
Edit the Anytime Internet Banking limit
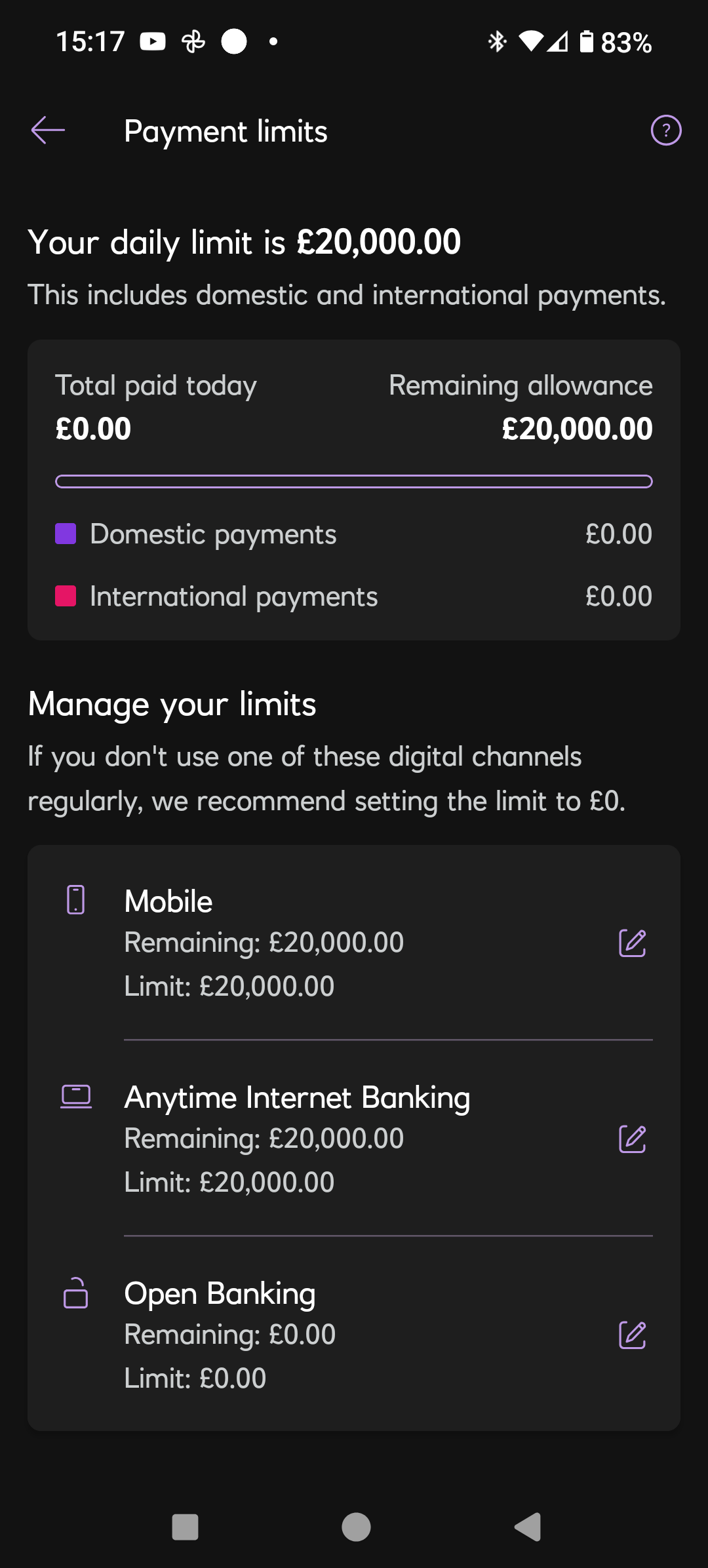[633, 1139]
